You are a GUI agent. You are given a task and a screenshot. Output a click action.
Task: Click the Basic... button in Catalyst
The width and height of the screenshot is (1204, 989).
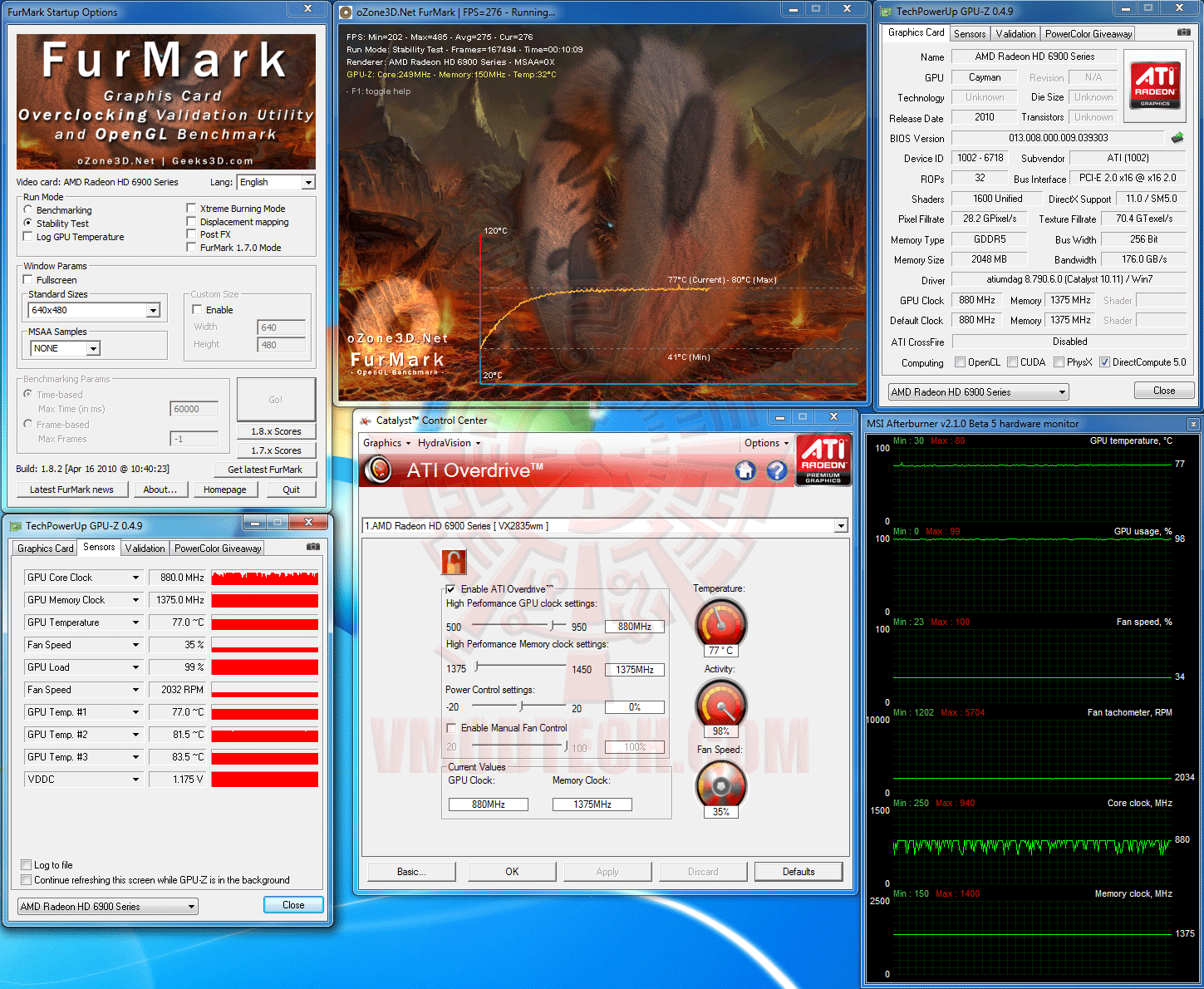pyautogui.click(x=411, y=872)
